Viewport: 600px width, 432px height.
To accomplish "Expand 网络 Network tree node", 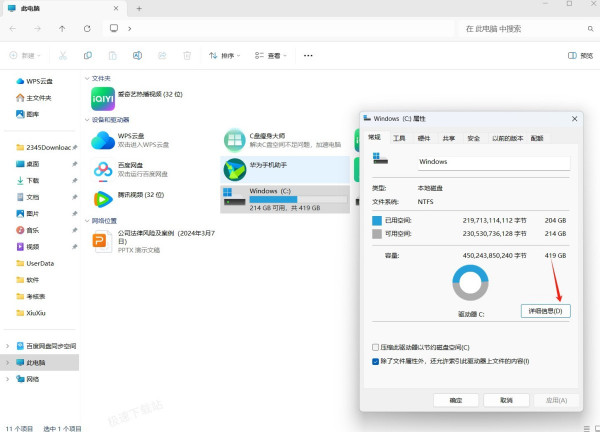I will click(x=7, y=379).
